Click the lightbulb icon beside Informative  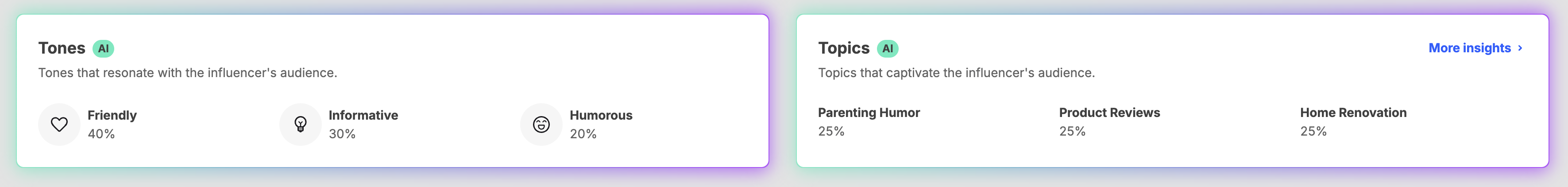pyautogui.click(x=300, y=124)
